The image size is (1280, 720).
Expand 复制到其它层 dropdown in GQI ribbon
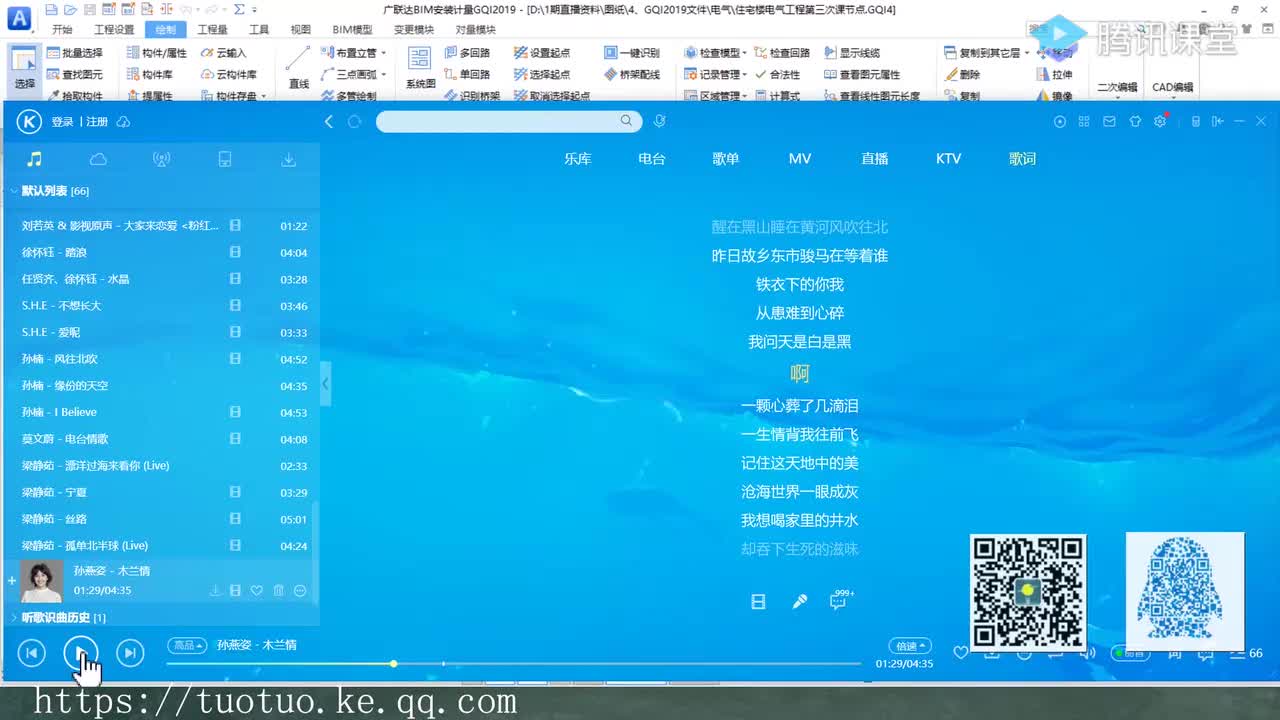coord(1027,53)
